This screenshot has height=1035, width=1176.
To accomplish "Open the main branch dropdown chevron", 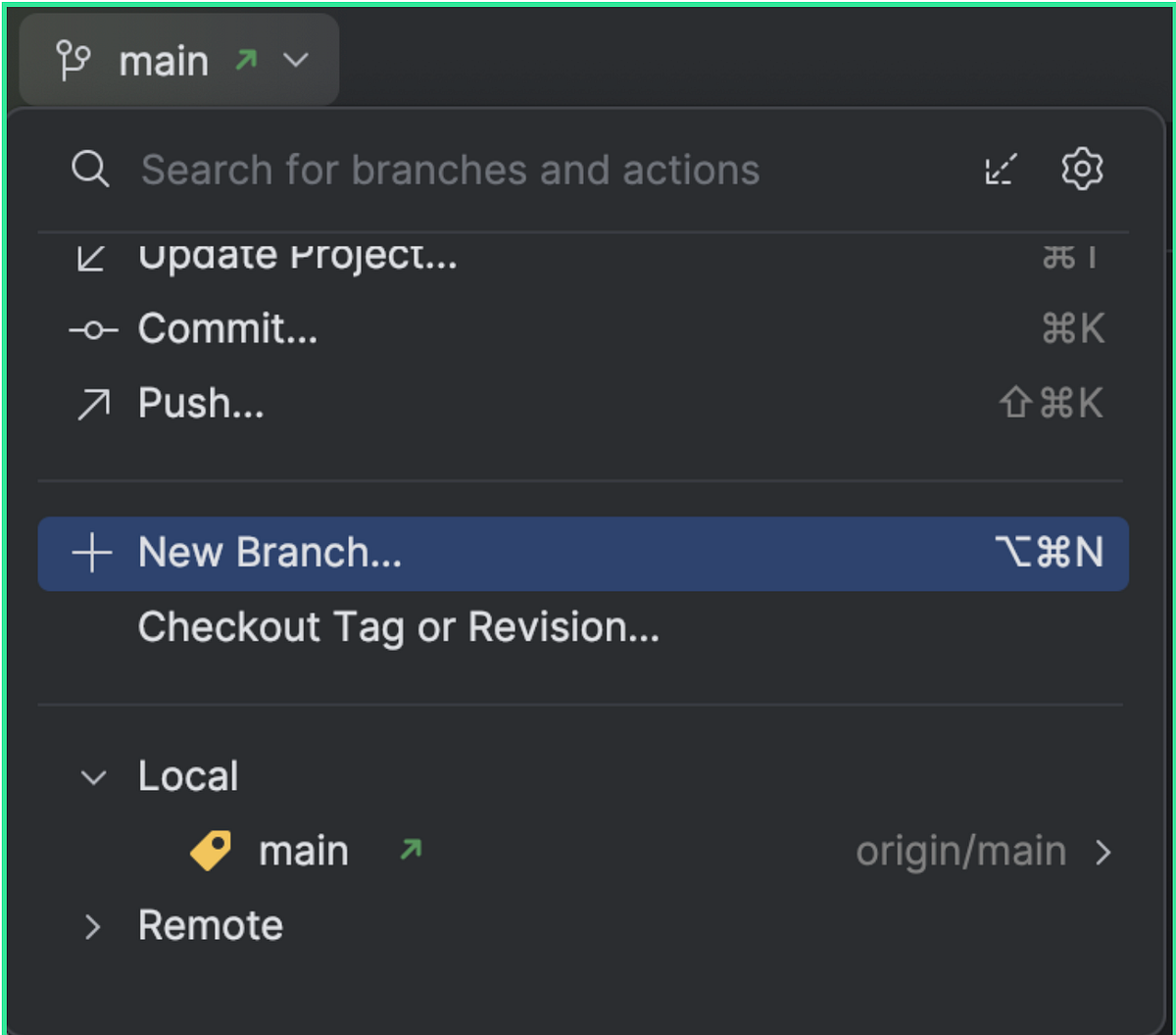I will coord(295,61).
